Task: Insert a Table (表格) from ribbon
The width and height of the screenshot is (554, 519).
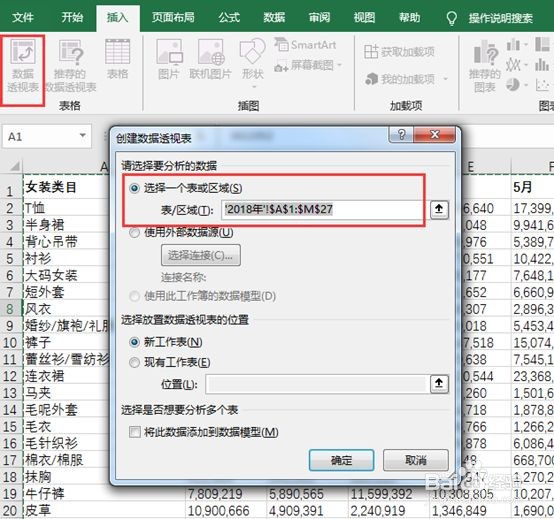Action: click(117, 59)
